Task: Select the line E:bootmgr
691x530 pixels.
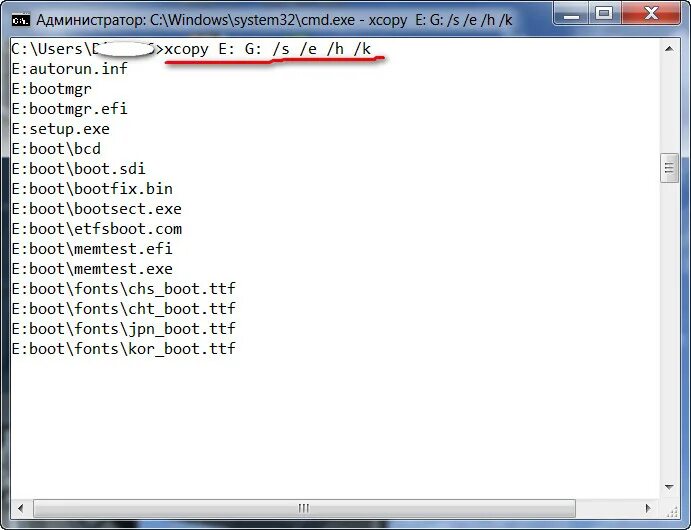Action: [x=52, y=89]
